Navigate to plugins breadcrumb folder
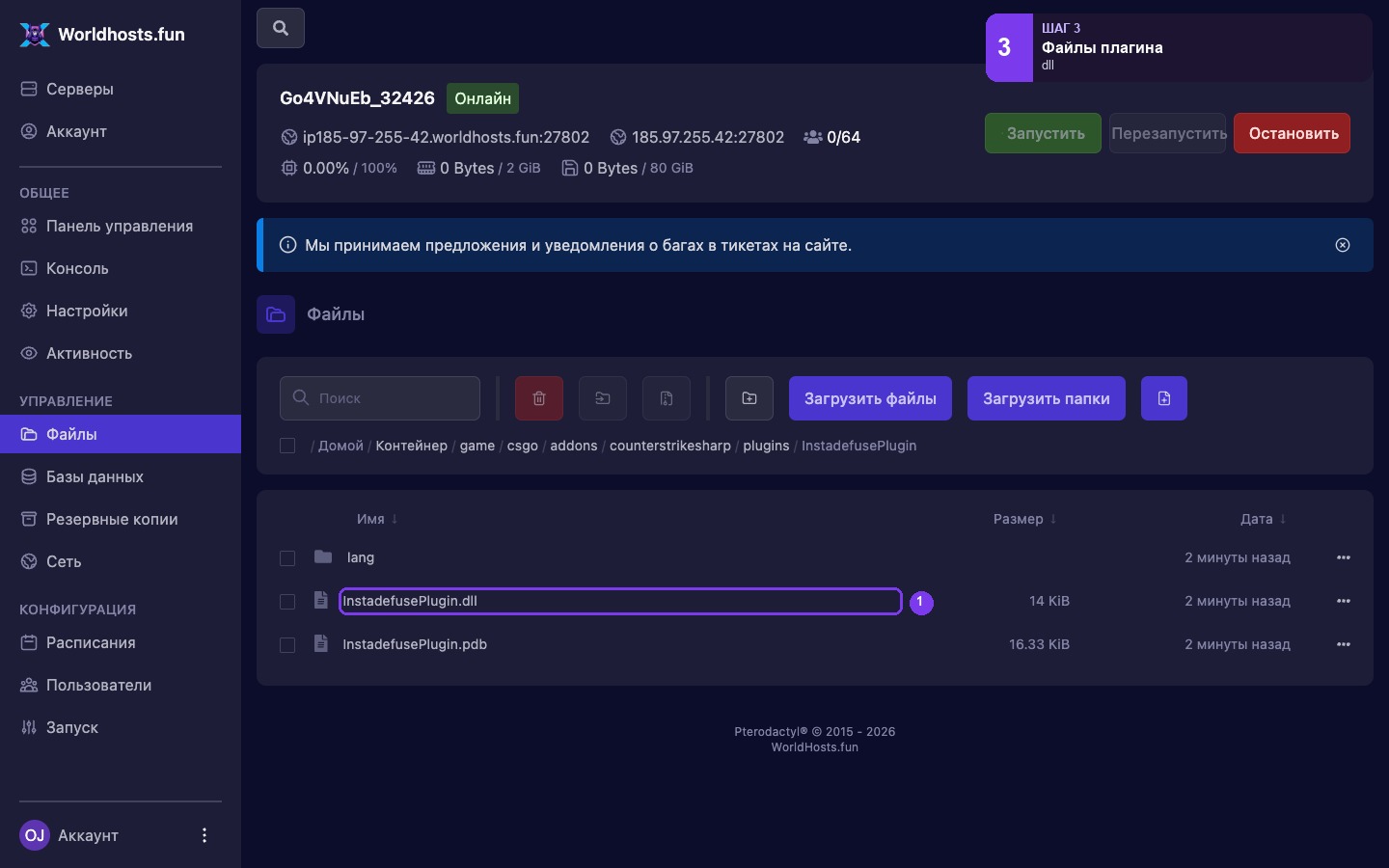 click(x=766, y=446)
